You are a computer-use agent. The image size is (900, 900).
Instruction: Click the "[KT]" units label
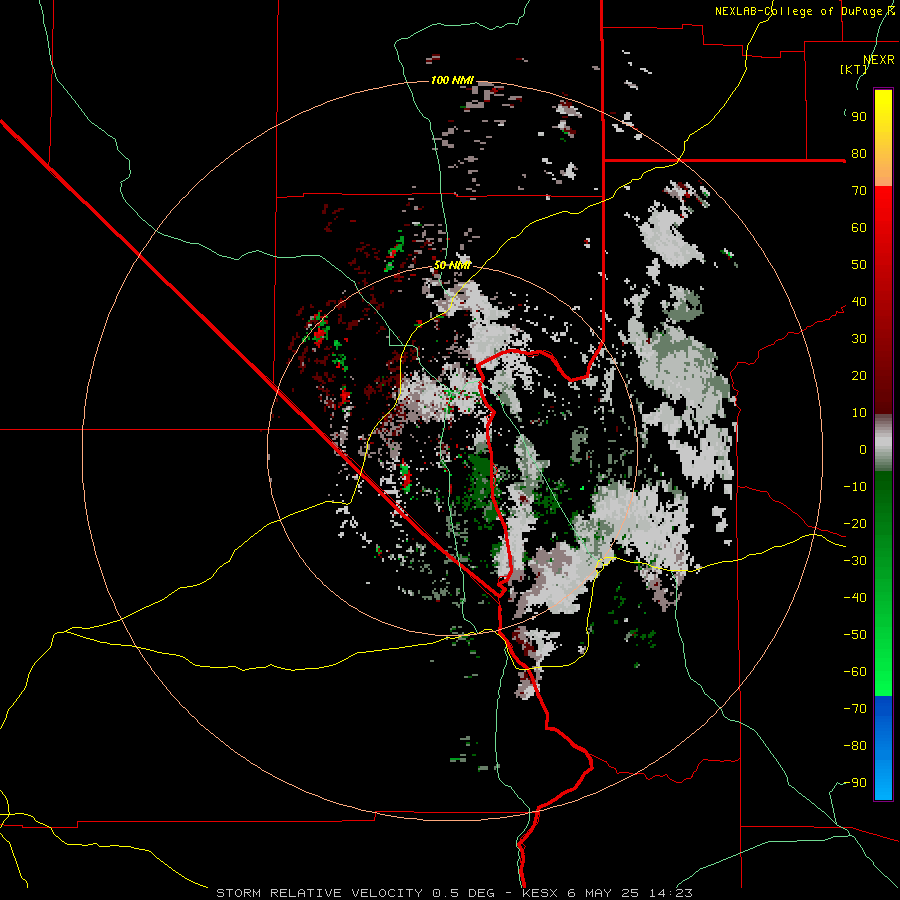[x=853, y=69]
